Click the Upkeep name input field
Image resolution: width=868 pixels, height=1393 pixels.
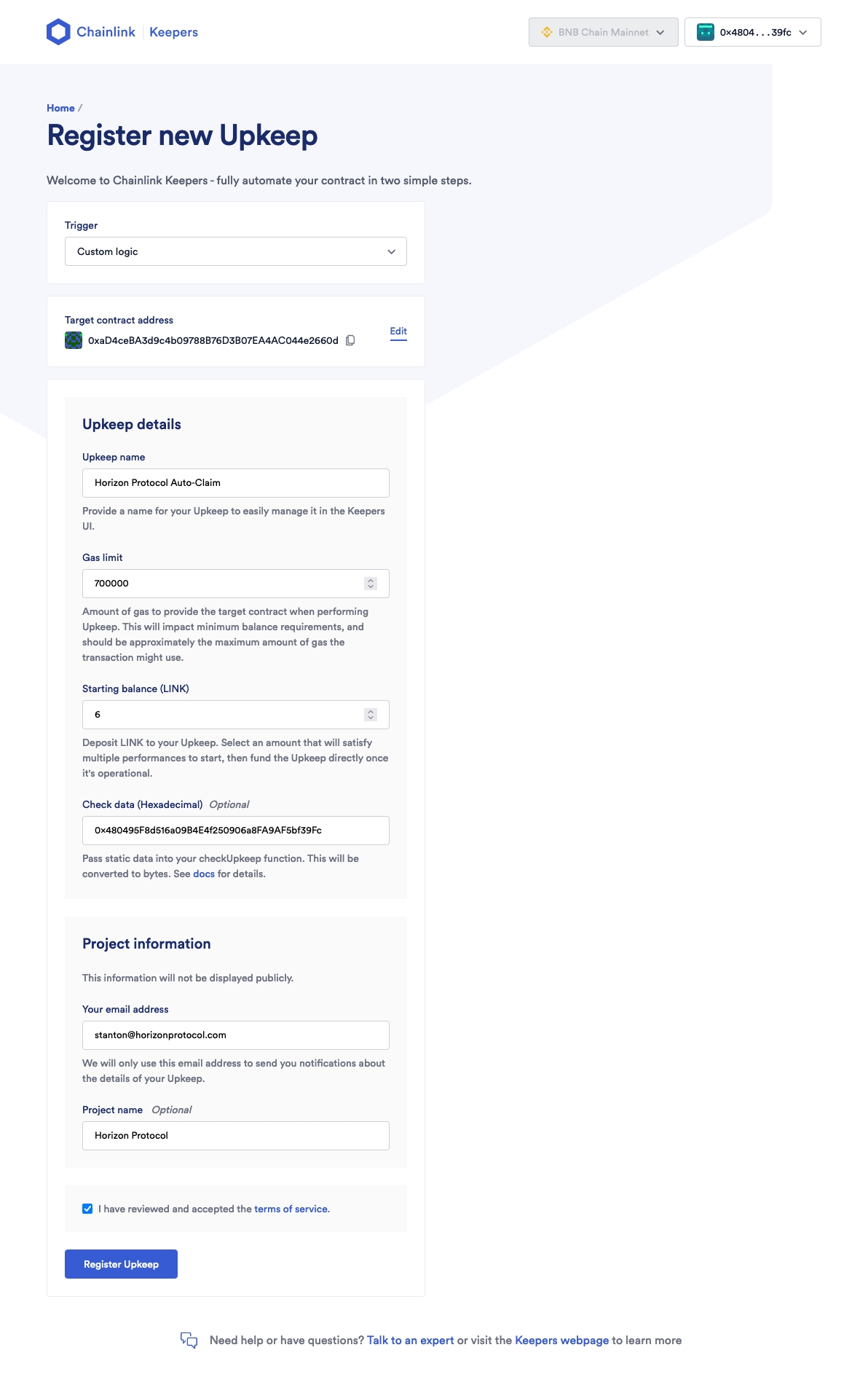pyautogui.click(x=235, y=483)
